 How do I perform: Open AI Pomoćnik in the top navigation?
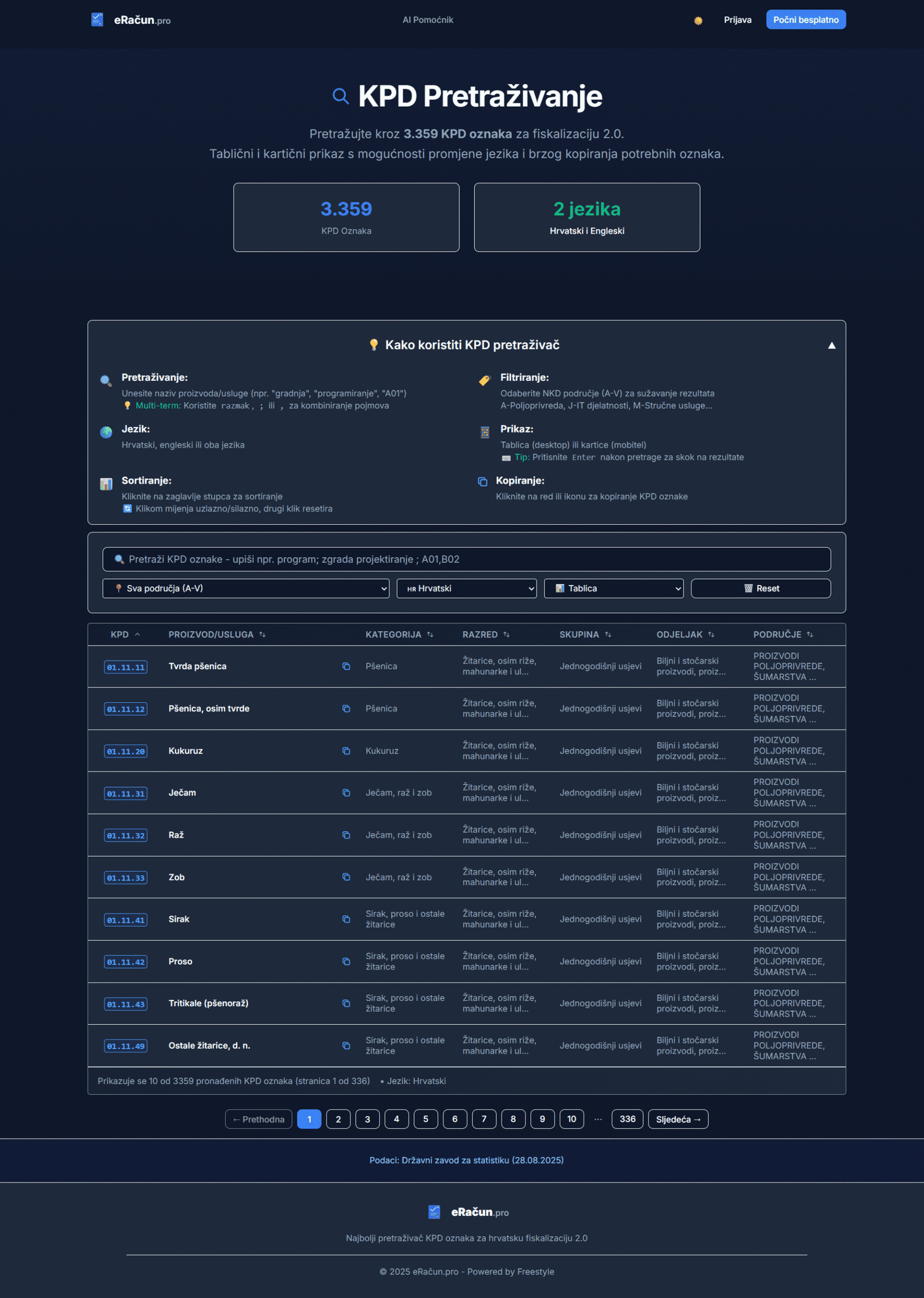[428, 20]
